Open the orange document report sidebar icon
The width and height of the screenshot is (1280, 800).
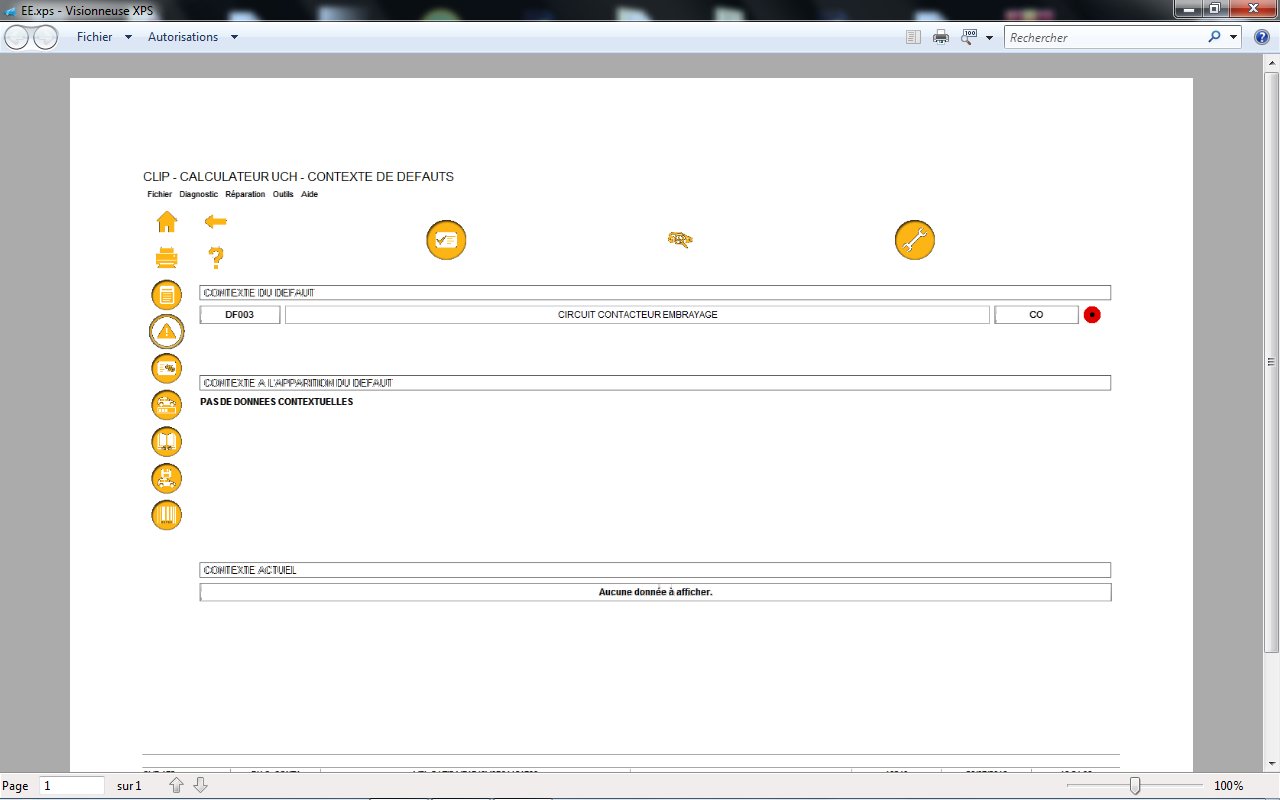pyautogui.click(x=167, y=295)
